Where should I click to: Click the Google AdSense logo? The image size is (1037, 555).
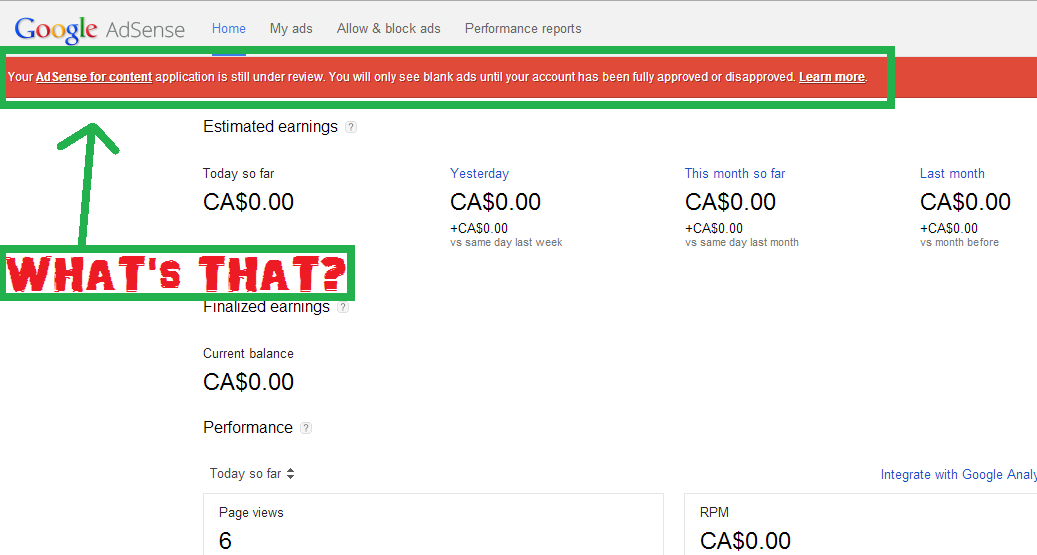coord(100,29)
